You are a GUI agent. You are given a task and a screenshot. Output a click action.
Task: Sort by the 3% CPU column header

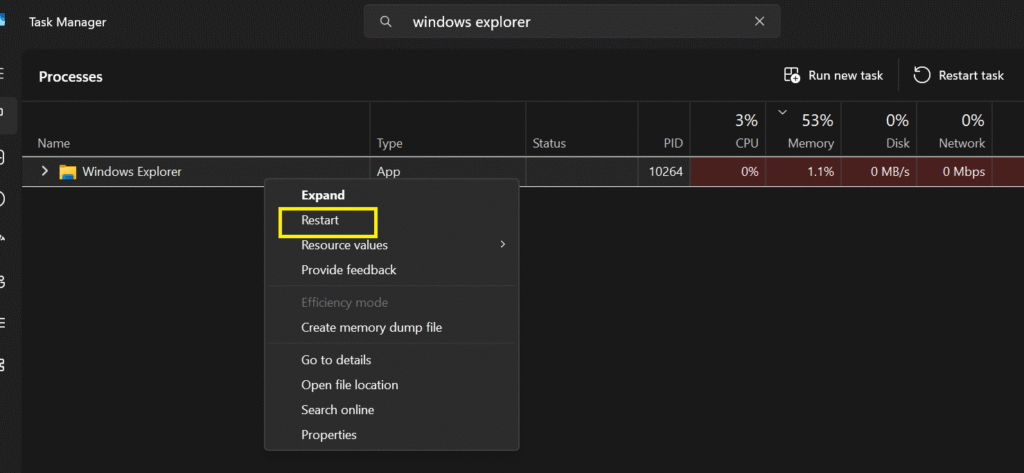728,129
